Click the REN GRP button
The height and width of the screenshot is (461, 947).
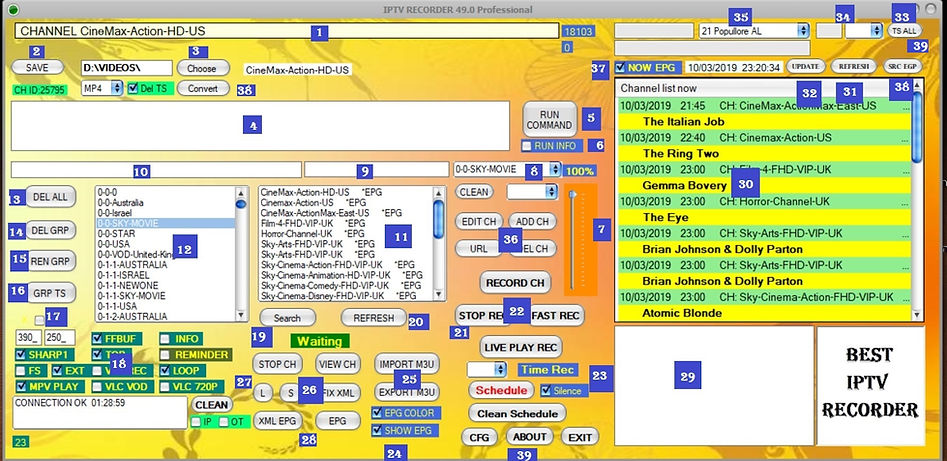tap(51, 261)
